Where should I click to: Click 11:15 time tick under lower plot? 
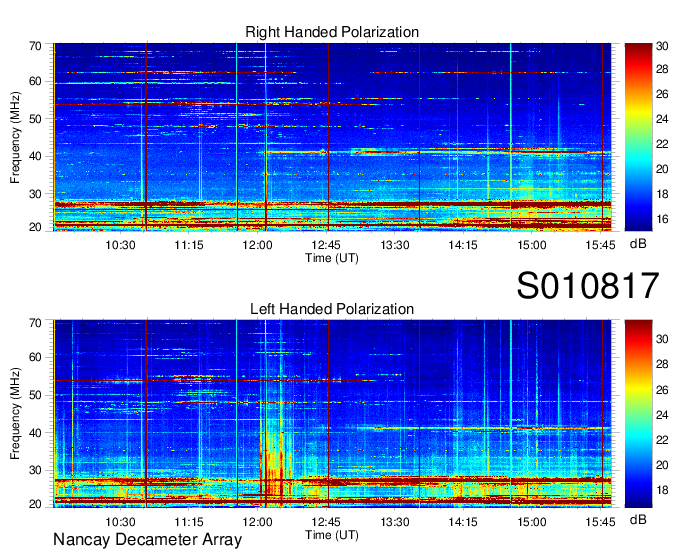(189, 522)
